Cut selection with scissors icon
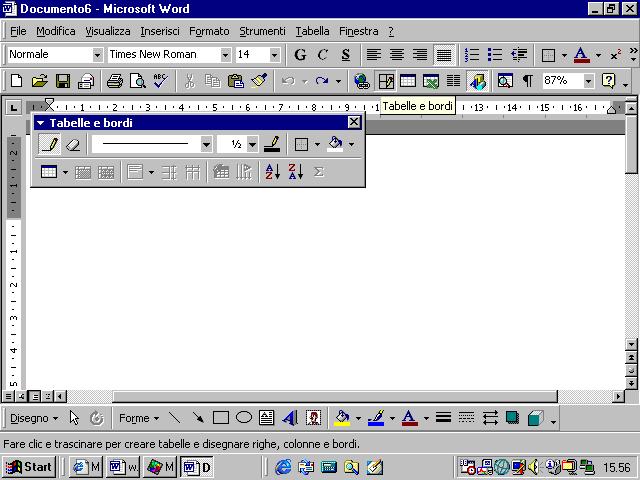 189,81
